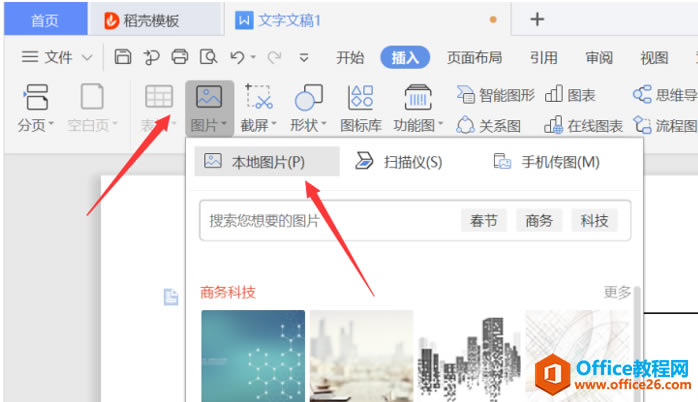This screenshot has width=698, height=402.
Task: Insert a 流程图 flowchart
Action: (x=665, y=126)
